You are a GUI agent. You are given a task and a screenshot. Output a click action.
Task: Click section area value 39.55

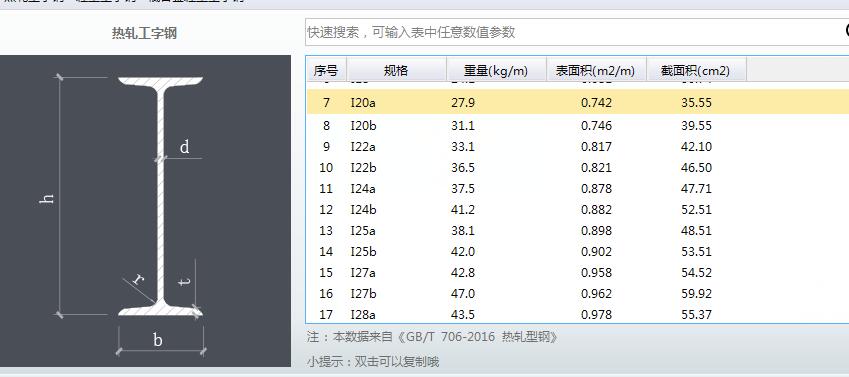[x=696, y=126]
